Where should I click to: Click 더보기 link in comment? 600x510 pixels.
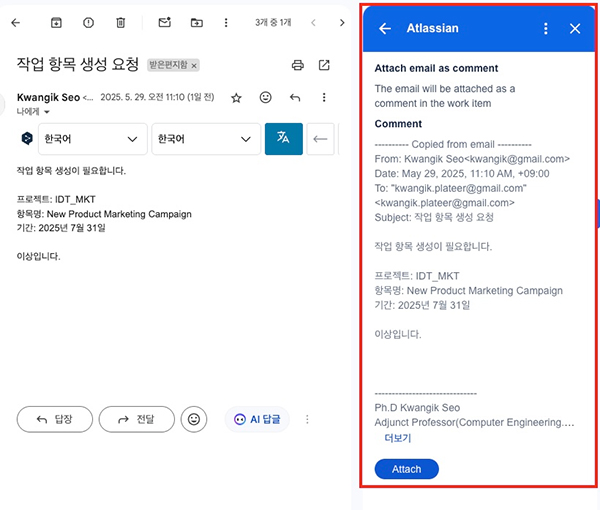398,438
